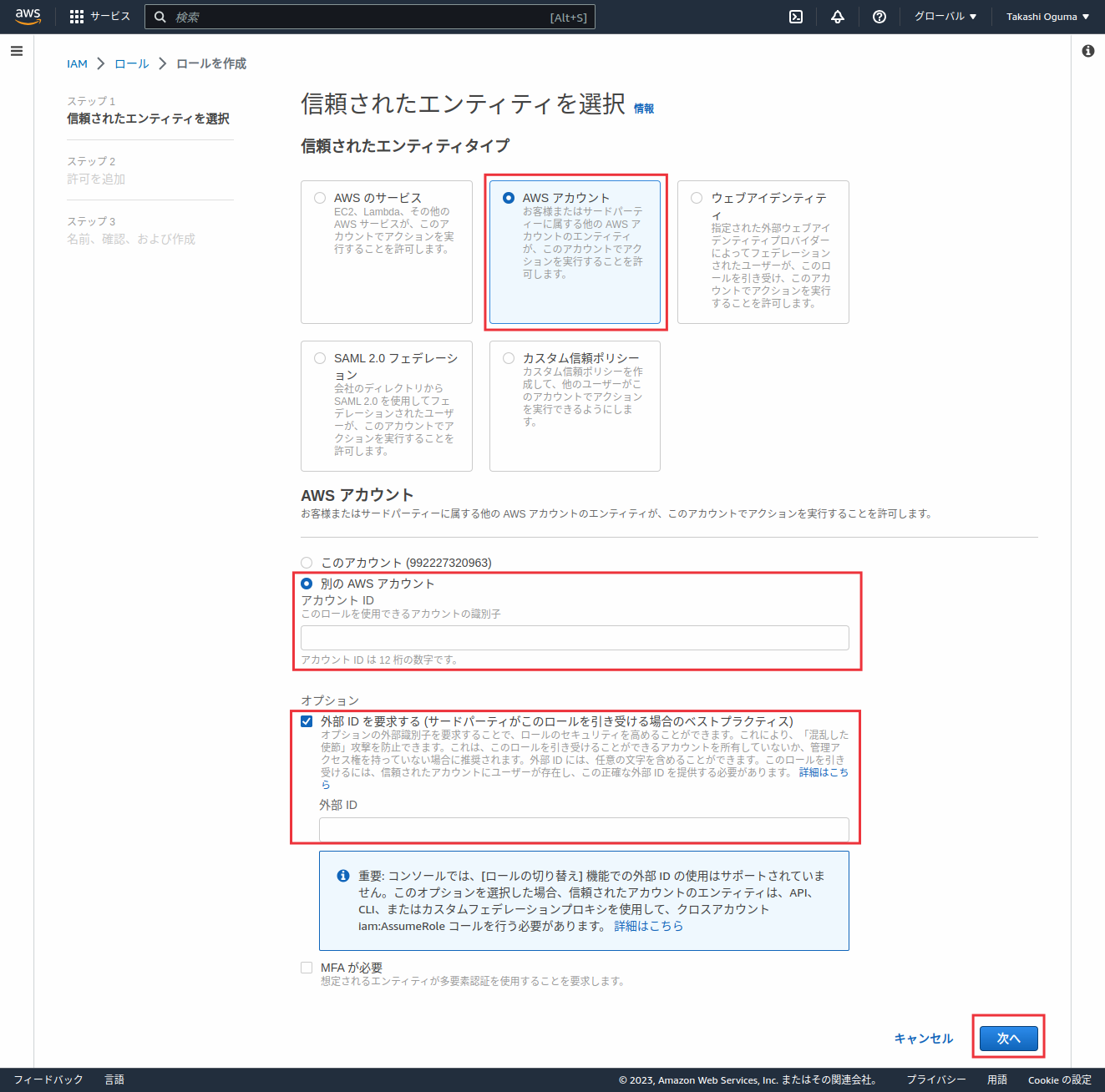Screen dimensions: 1105x1092
Task: Select step 3 名前、確認、および作成
Action: (131, 239)
